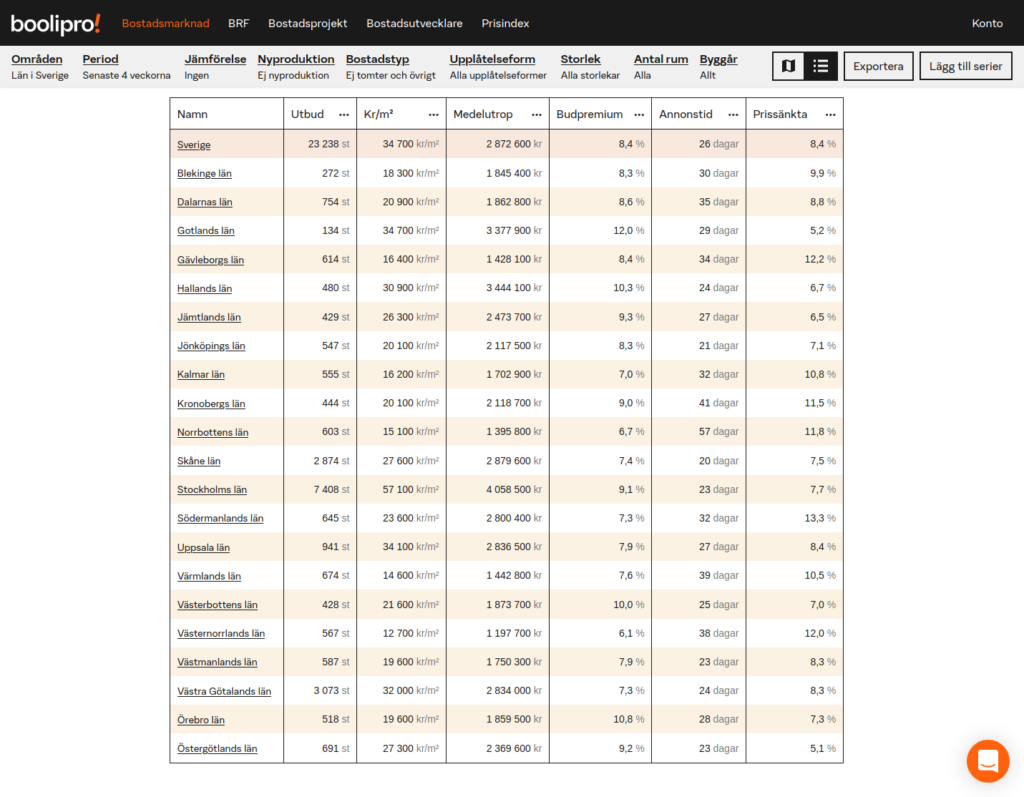The image size is (1024, 797).
Task: Open the Medelutrop column ellipsis menu
Action: click(536, 114)
